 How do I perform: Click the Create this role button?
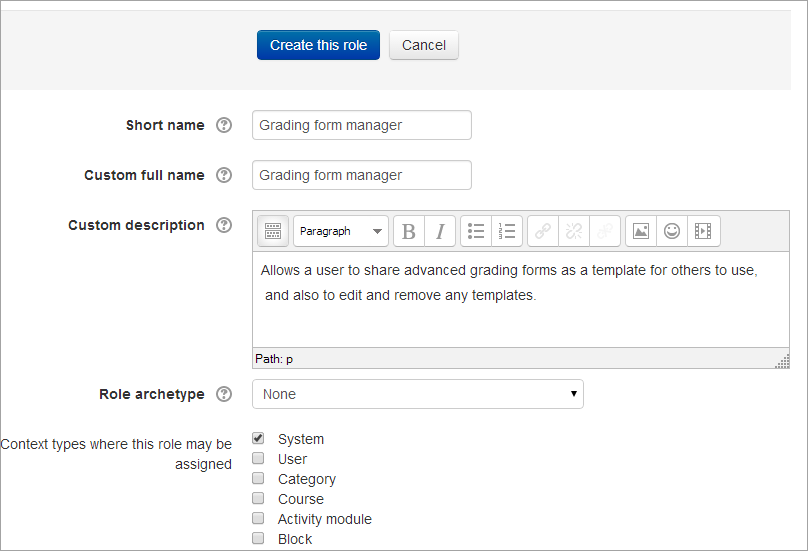click(x=318, y=45)
